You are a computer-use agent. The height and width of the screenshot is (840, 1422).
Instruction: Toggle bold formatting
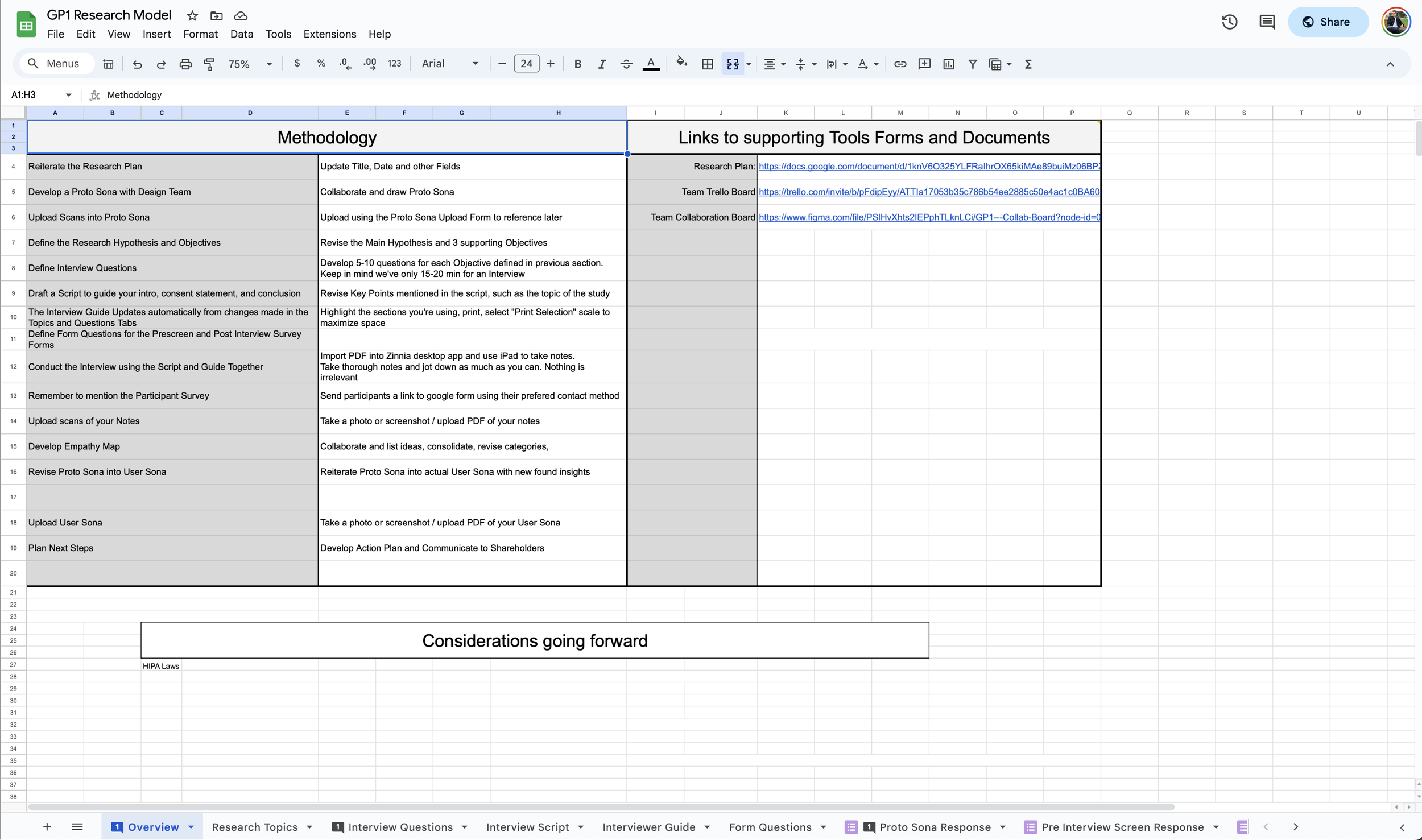pyautogui.click(x=577, y=64)
